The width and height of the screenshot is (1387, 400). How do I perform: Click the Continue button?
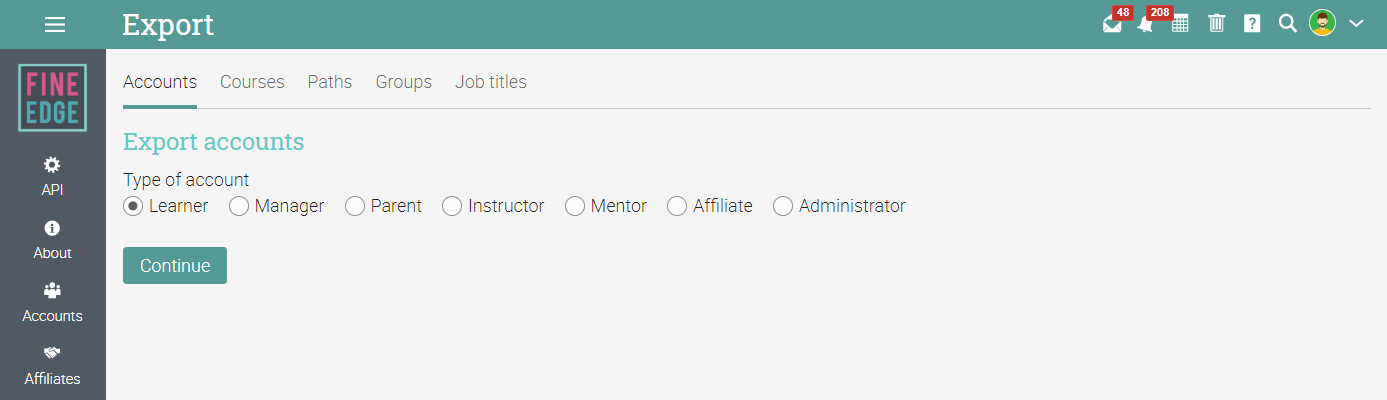tap(175, 266)
